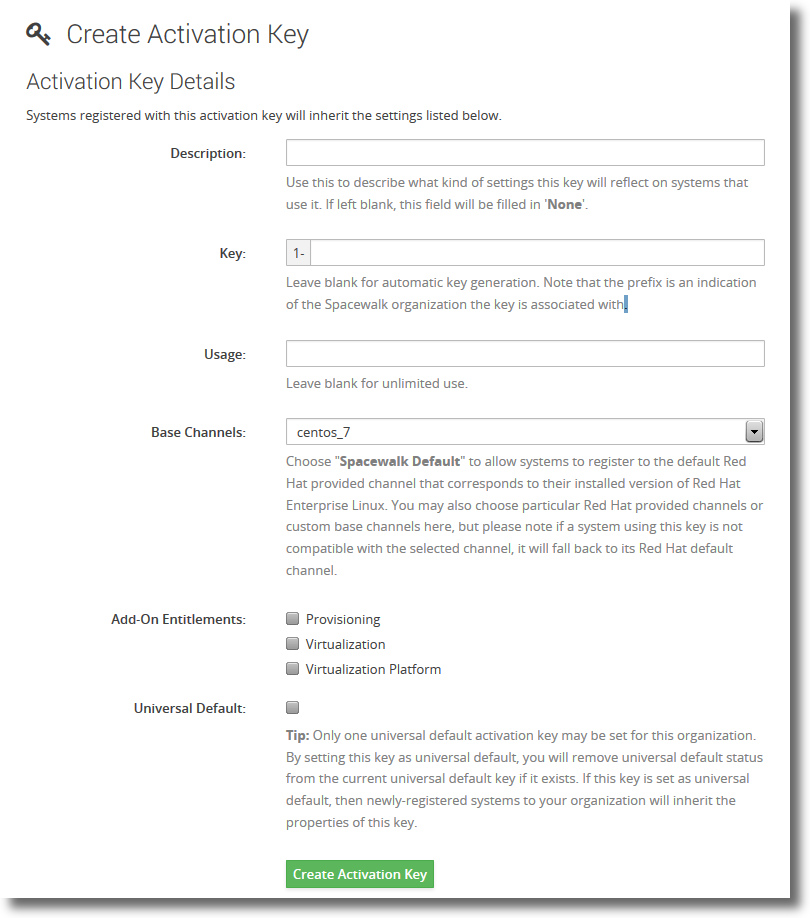Enable the Provisioning entitlement checkbox
The height and width of the screenshot is (918, 810).
click(x=293, y=619)
